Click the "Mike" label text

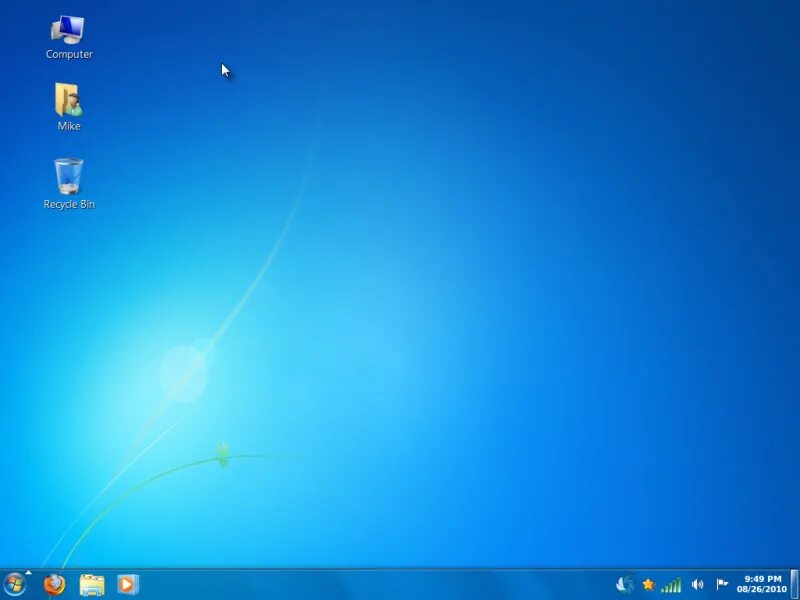tap(69, 126)
